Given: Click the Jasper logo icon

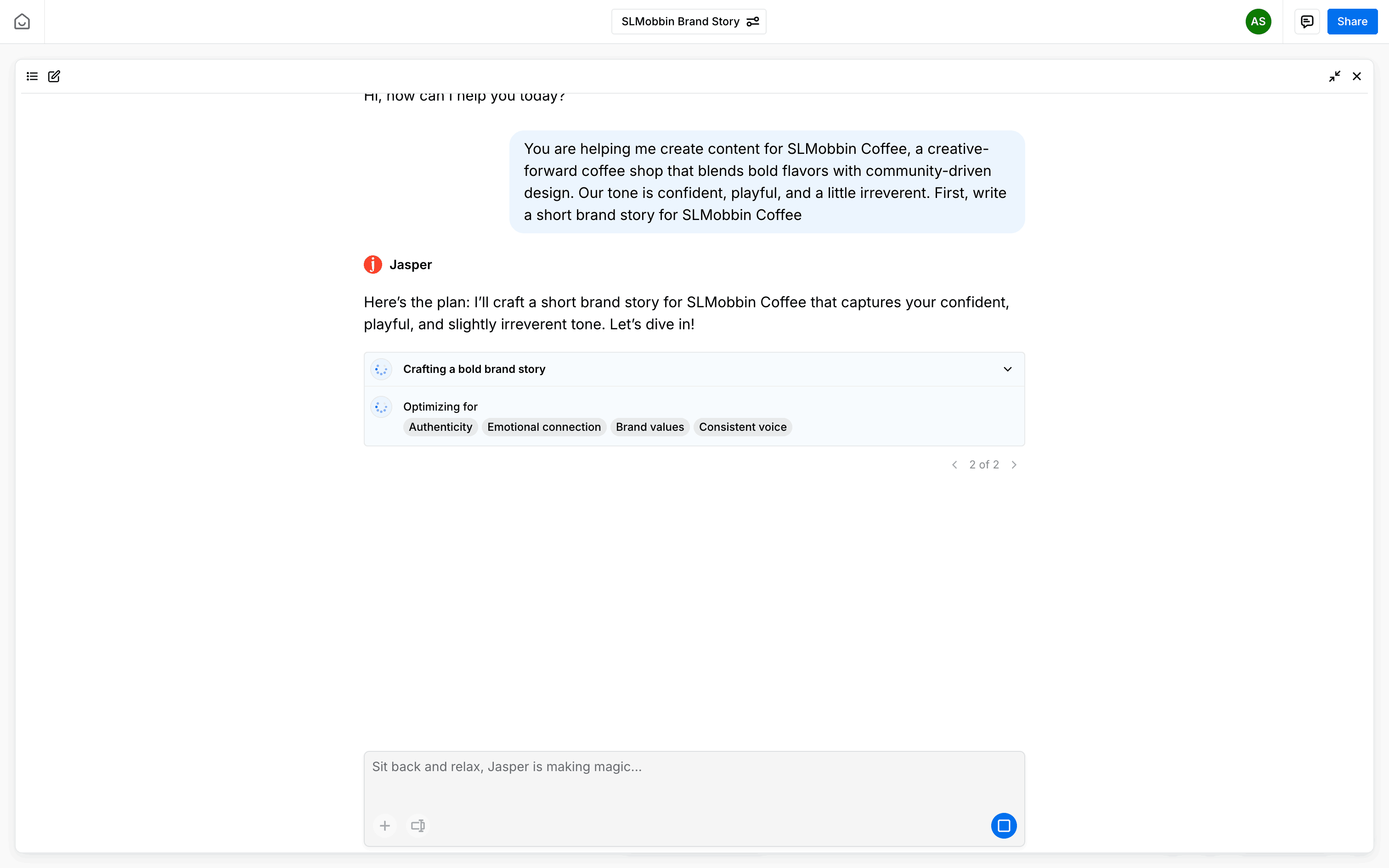Looking at the screenshot, I should (x=373, y=265).
